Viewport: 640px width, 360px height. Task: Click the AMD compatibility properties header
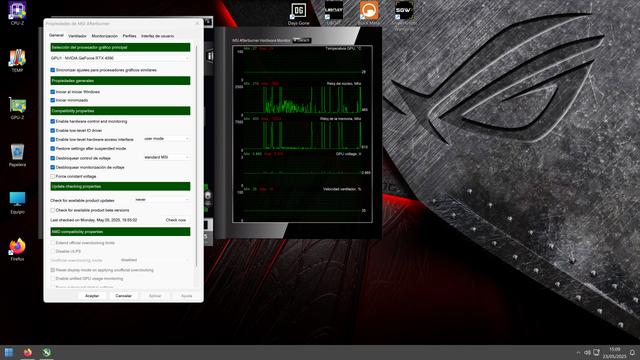pyautogui.click(x=120, y=232)
